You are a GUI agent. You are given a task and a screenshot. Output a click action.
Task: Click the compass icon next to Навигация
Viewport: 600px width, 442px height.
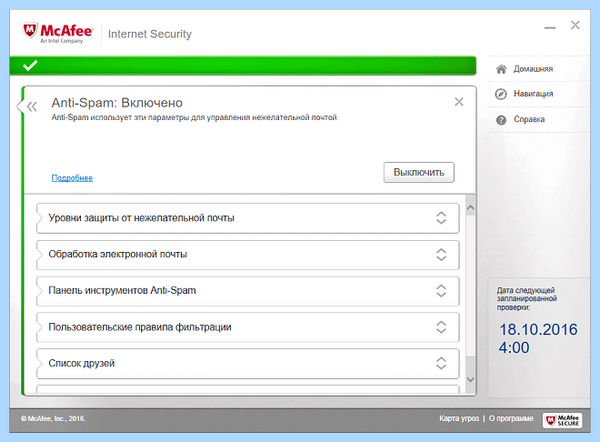[501, 94]
